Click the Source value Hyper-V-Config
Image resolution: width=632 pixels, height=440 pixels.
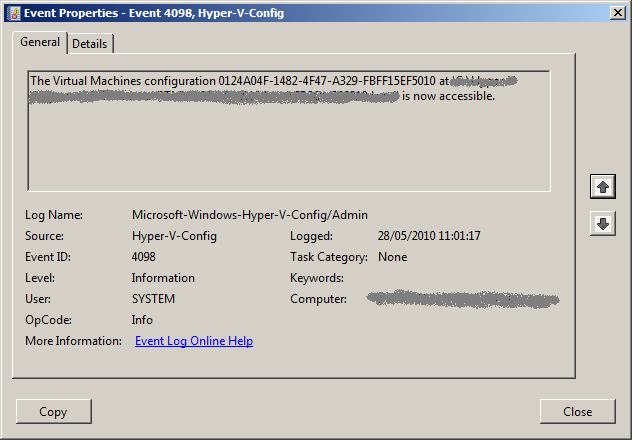tap(174, 236)
